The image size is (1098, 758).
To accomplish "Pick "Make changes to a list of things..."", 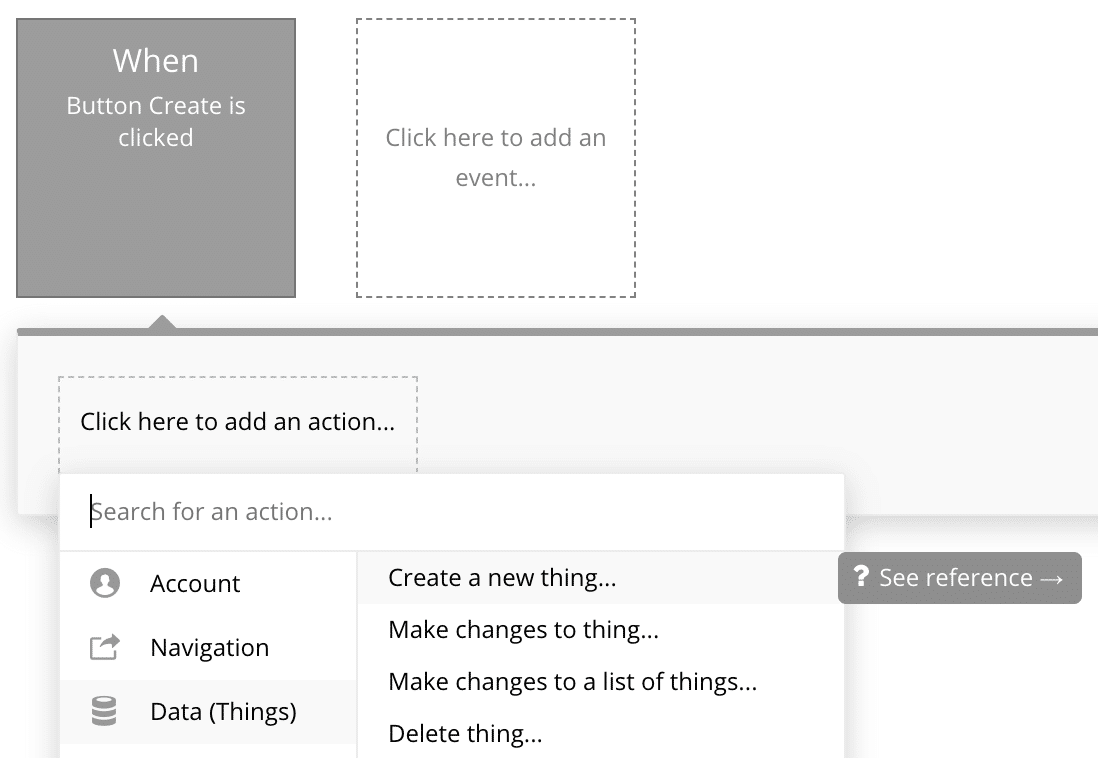I will 572,682.
